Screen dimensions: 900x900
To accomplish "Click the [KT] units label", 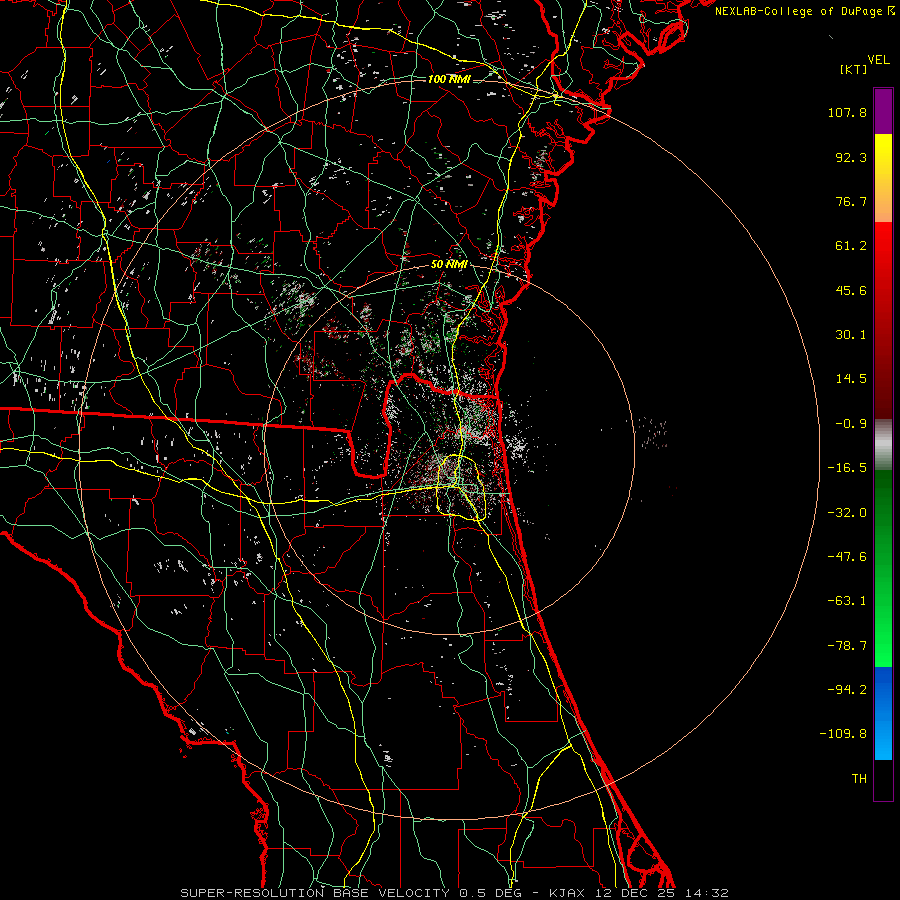I will pyautogui.click(x=853, y=69).
